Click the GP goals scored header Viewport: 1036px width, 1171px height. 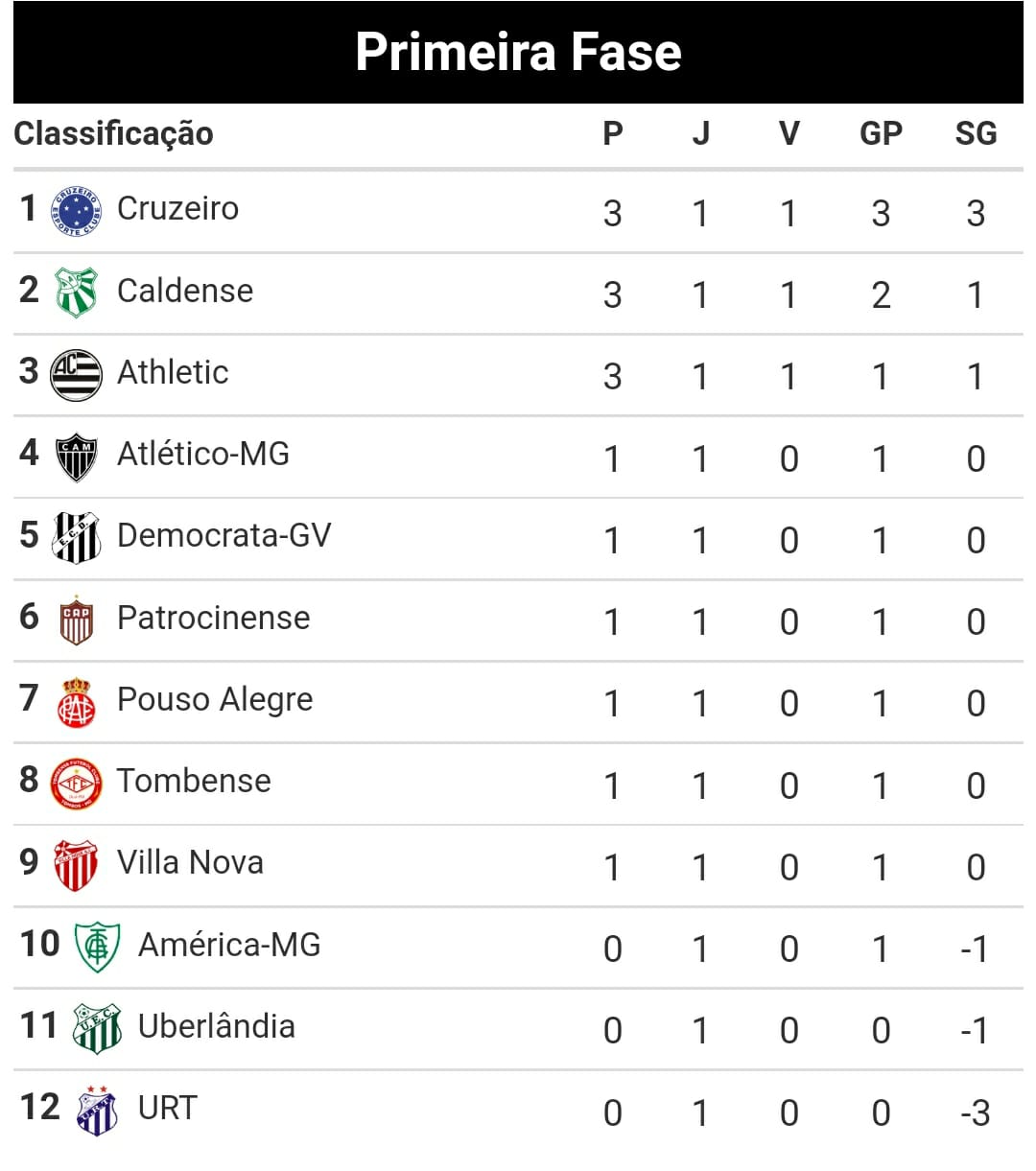coord(881,133)
